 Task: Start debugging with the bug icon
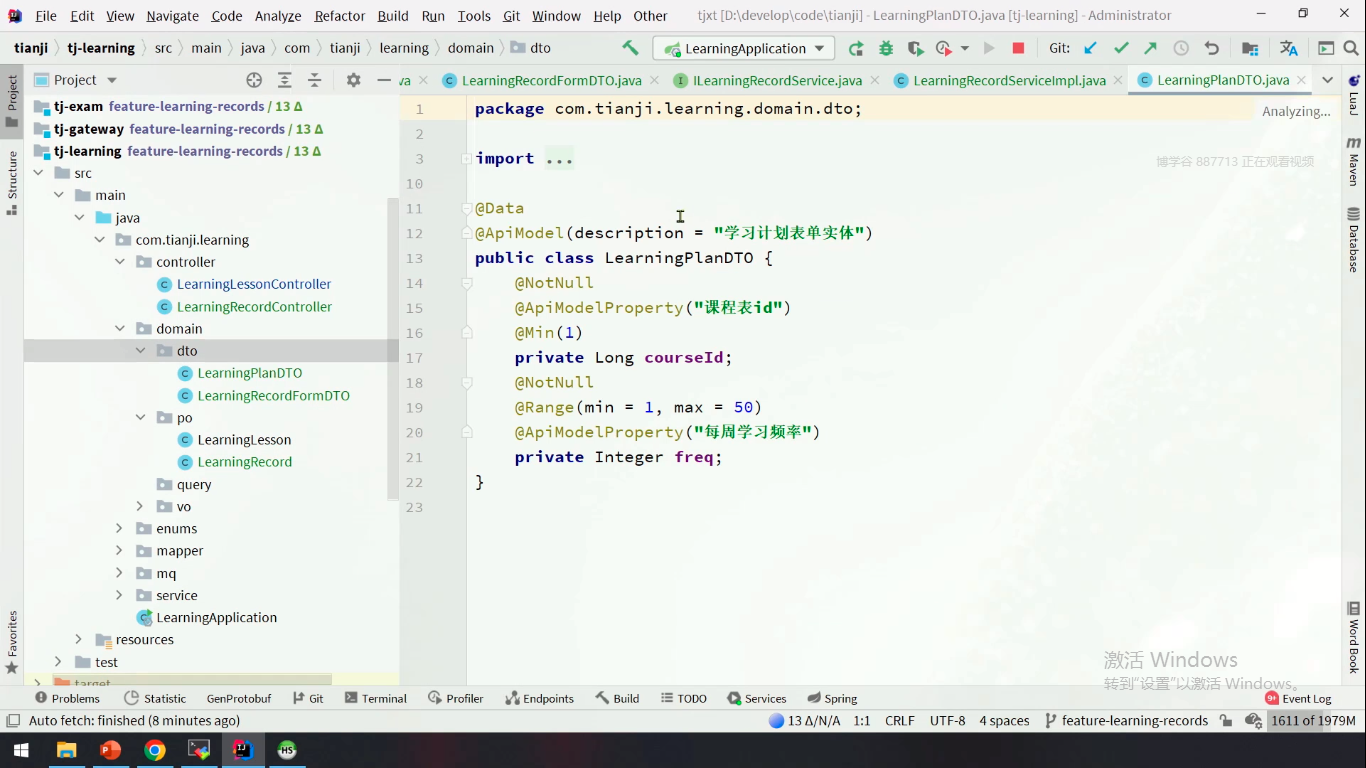[886, 48]
